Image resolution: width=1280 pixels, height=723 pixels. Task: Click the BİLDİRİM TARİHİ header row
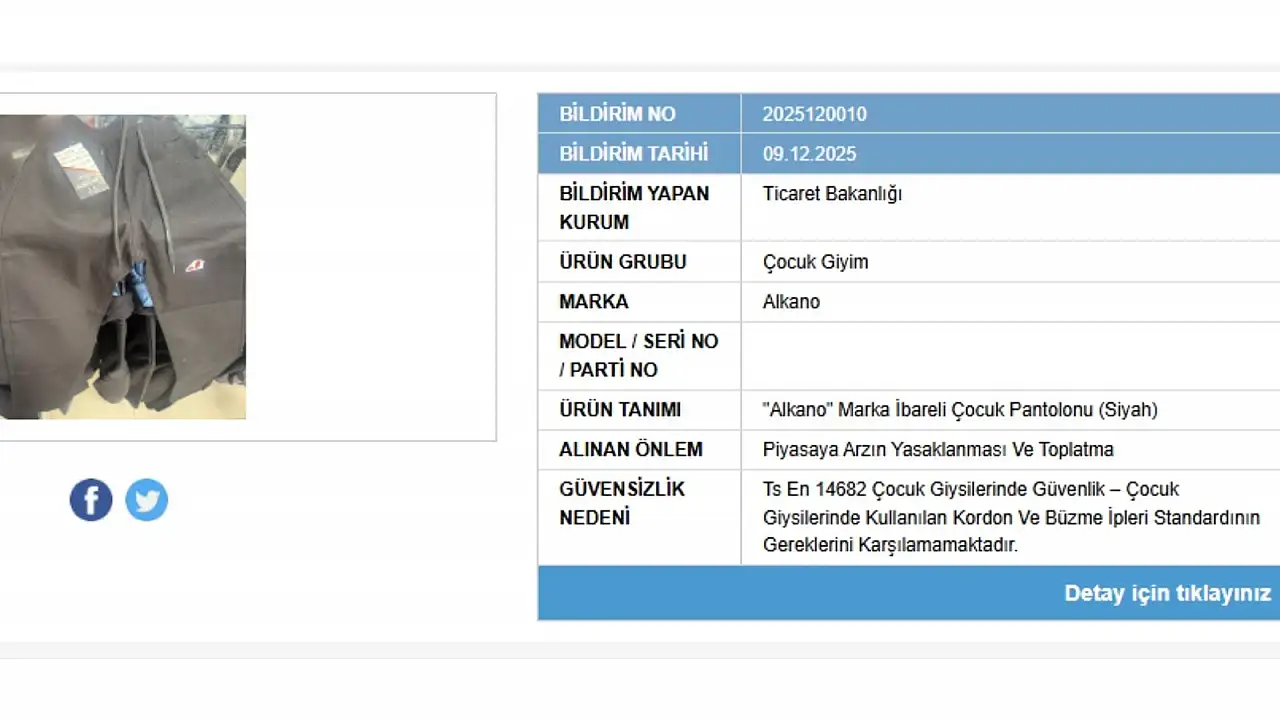[x=633, y=153]
